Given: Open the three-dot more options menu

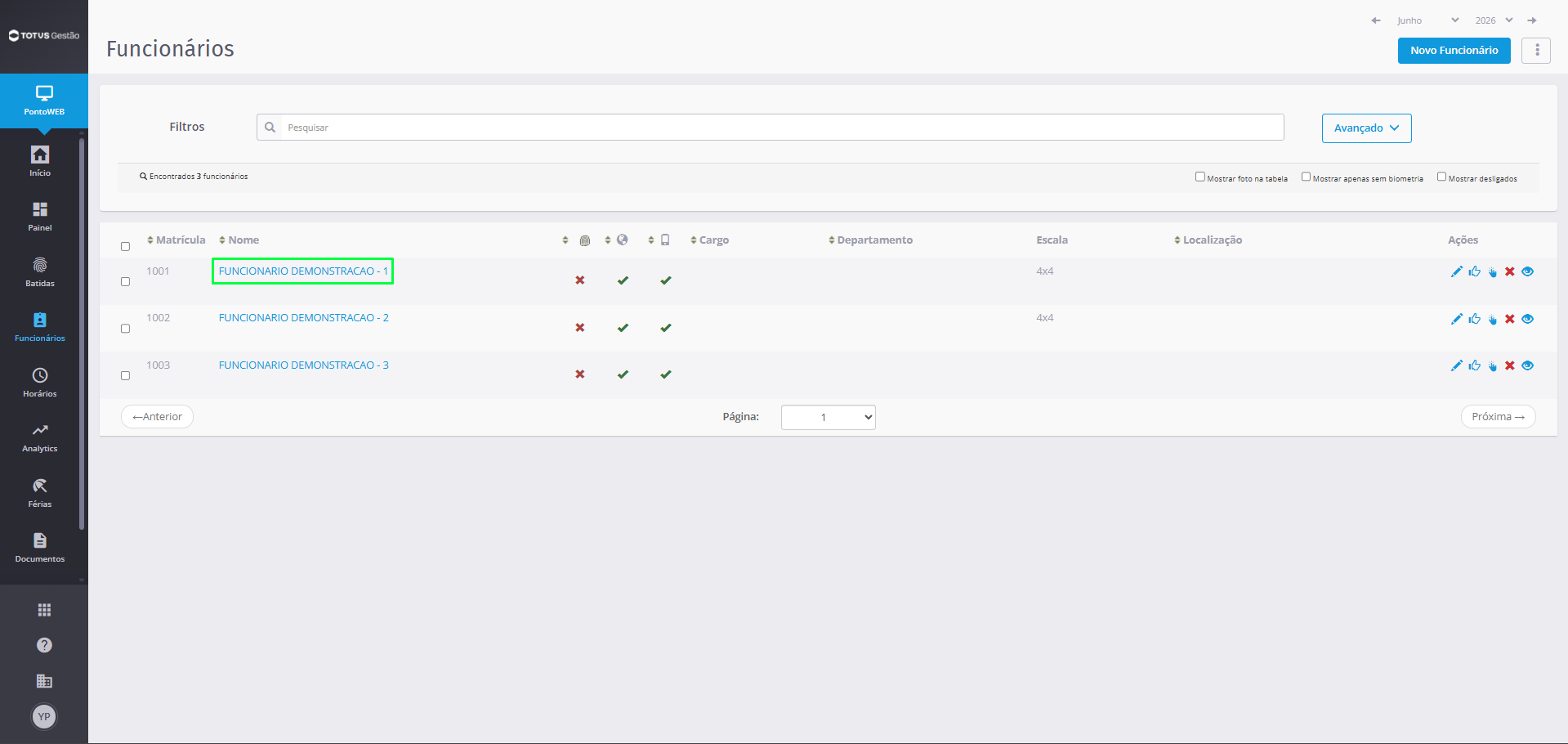Looking at the screenshot, I should 1536,51.
